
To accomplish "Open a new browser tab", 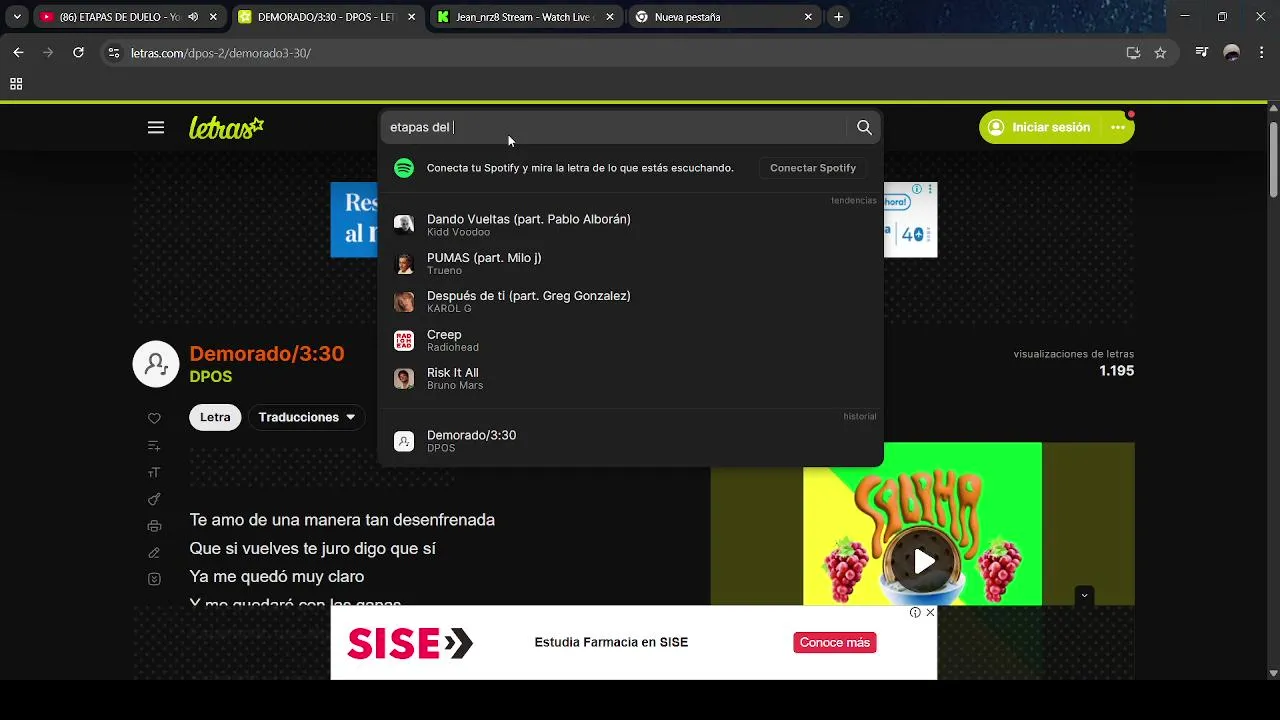I will tap(838, 17).
